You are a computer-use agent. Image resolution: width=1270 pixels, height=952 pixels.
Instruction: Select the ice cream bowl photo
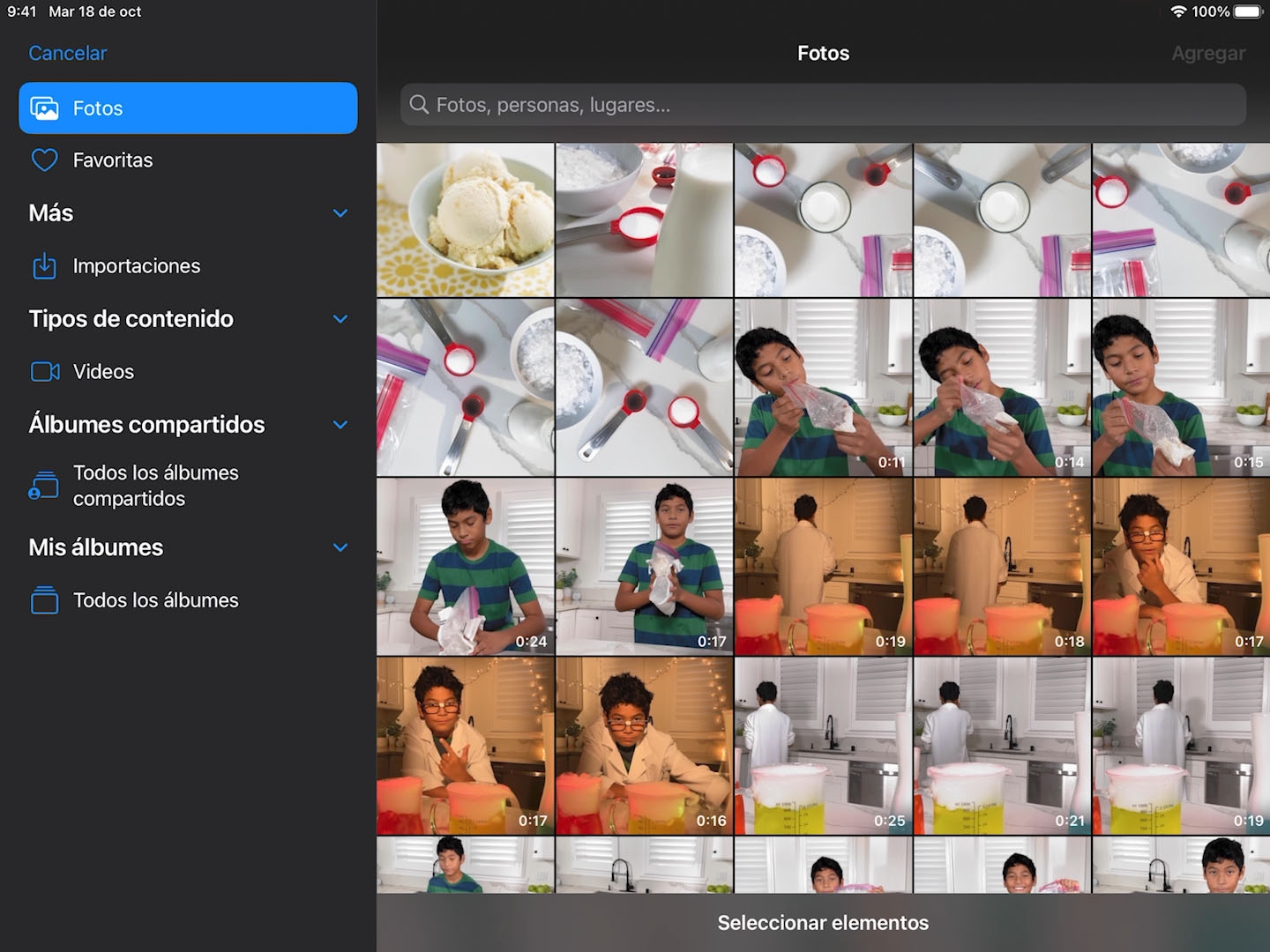[x=466, y=219]
